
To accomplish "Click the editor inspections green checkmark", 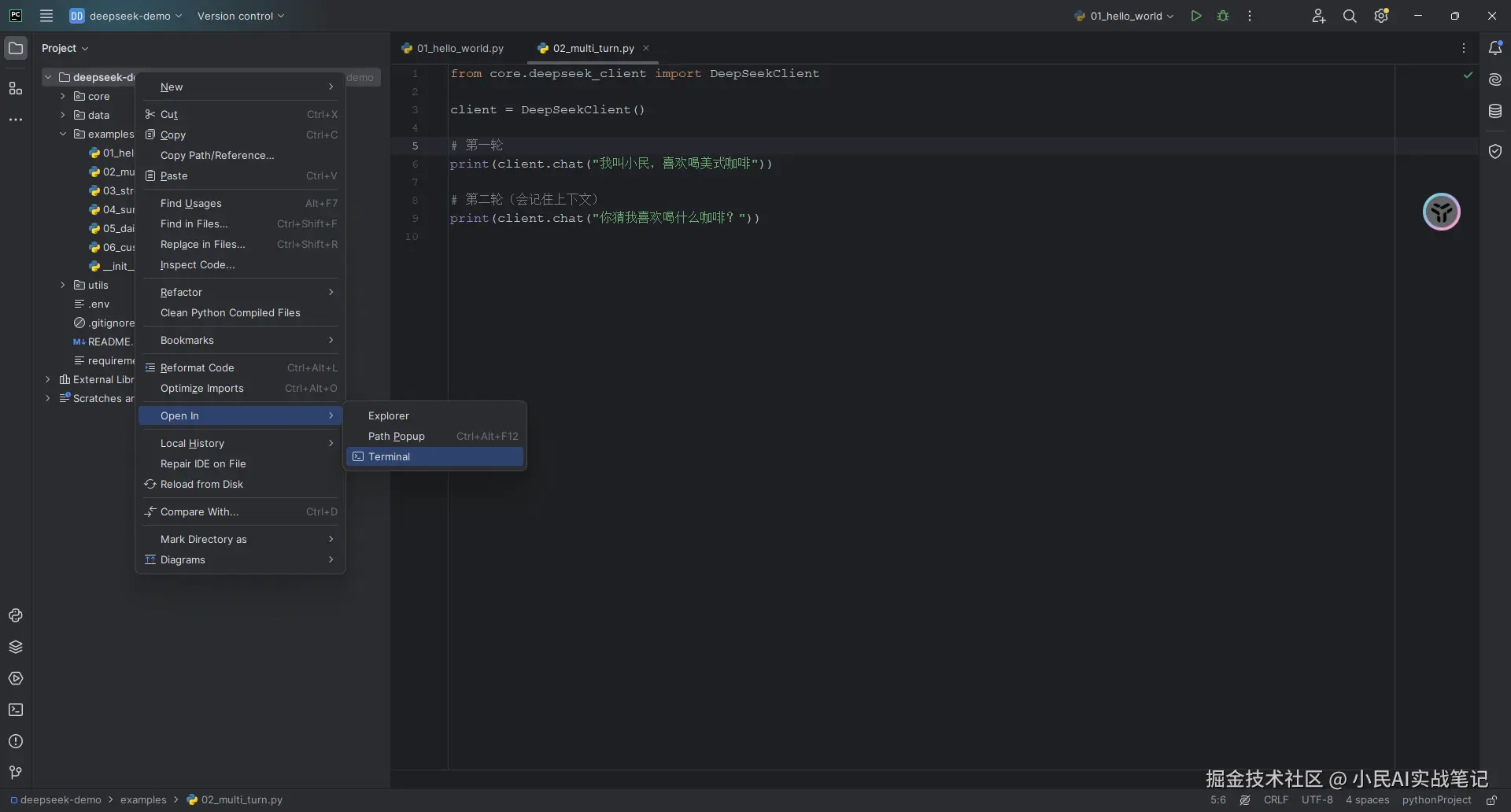I will (x=1468, y=75).
